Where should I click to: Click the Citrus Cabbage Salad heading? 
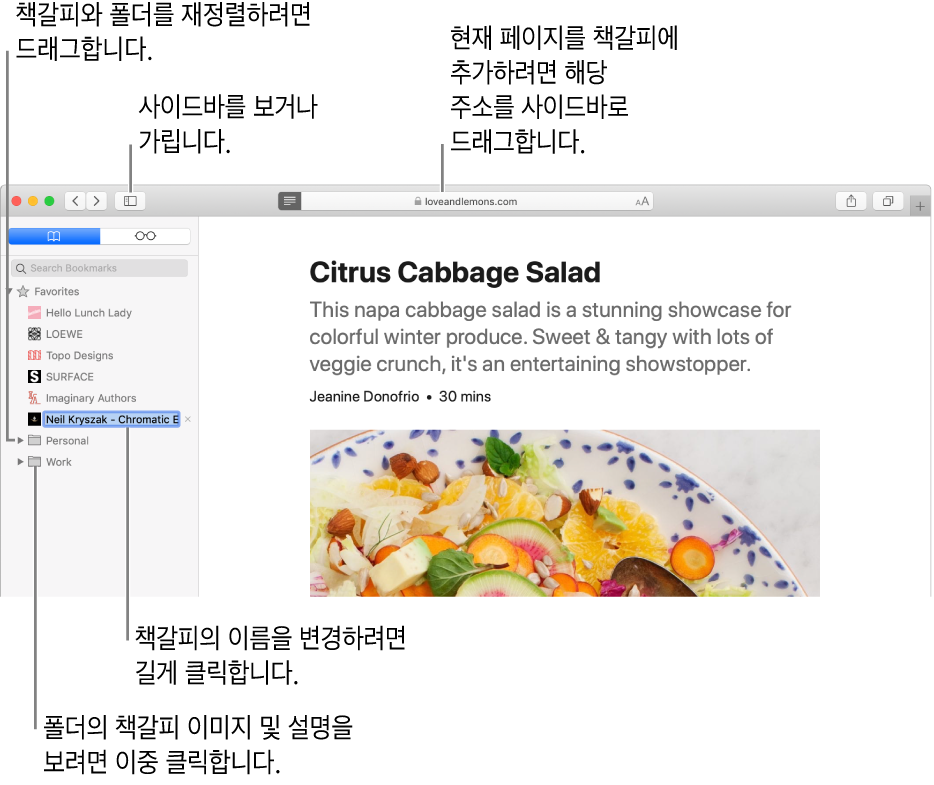(455, 273)
